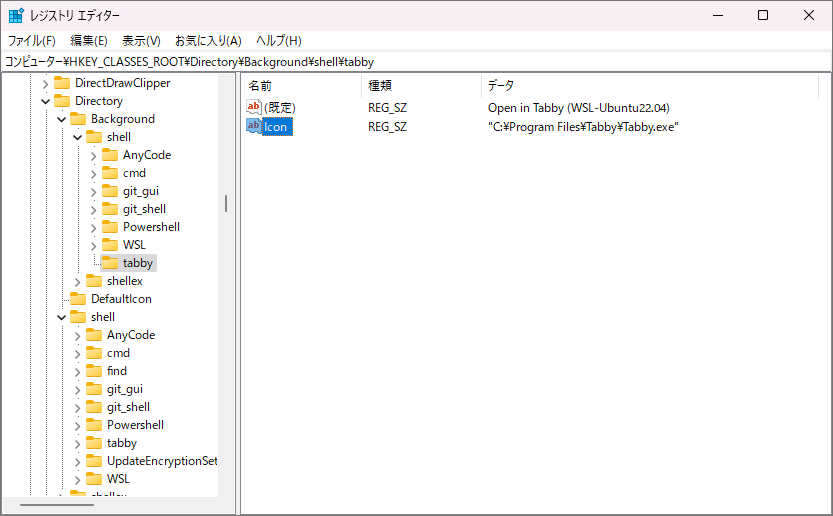Select the (既定) value name
The width and height of the screenshot is (833, 516).
[279, 107]
